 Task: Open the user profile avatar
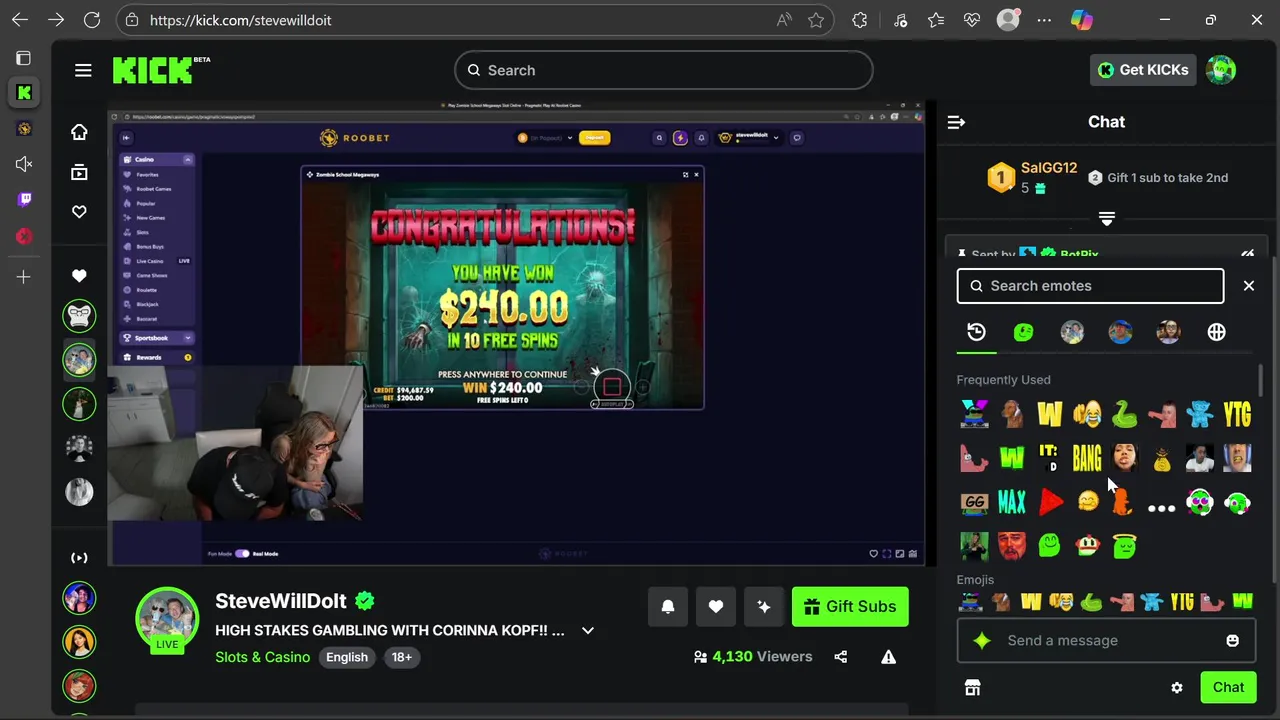click(x=1221, y=70)
